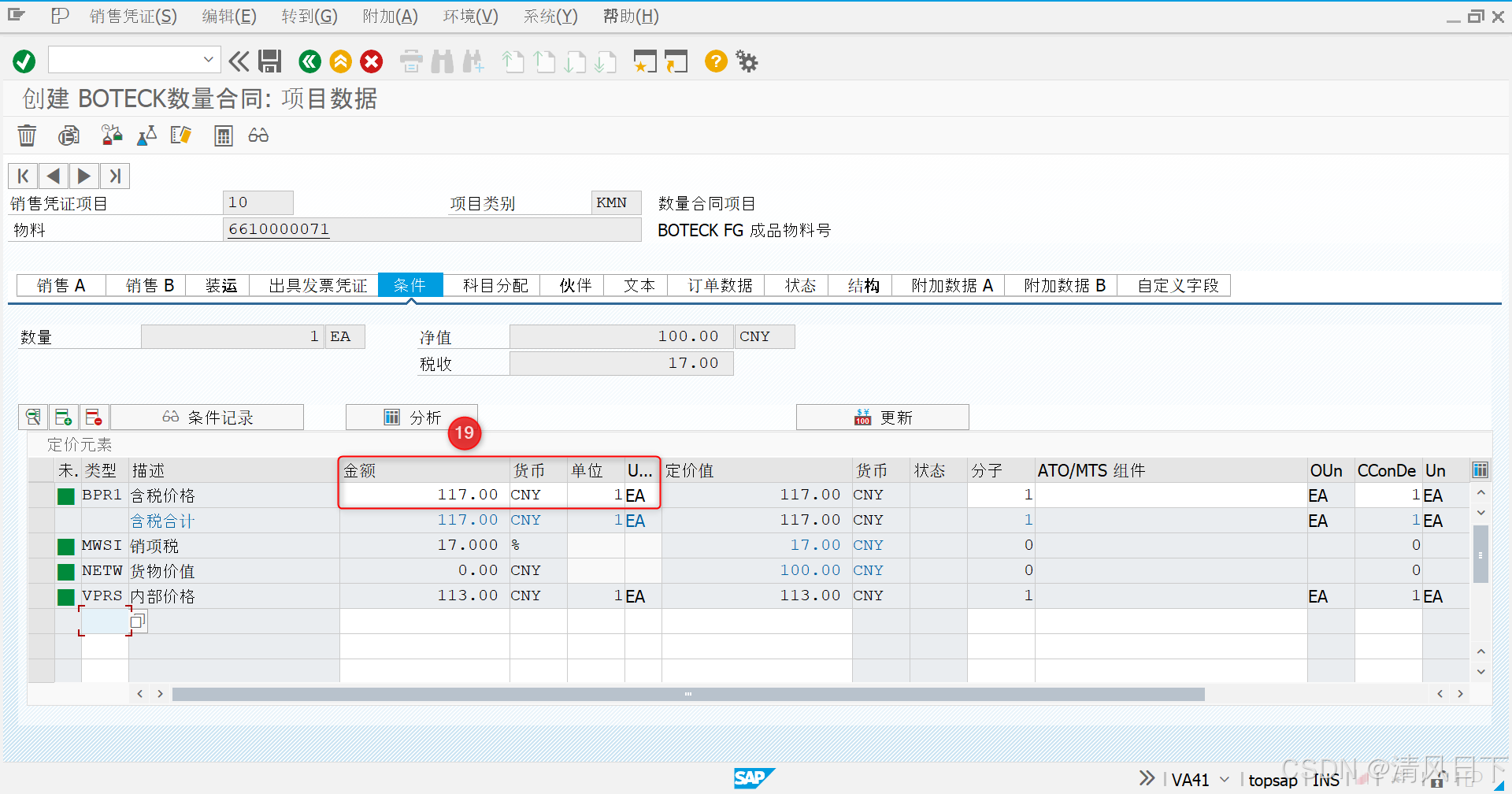The height and width of the screenshot is (794, 1512).
Task: Insert a new condition row with green plus icon
Action: (x=64, y=417)
